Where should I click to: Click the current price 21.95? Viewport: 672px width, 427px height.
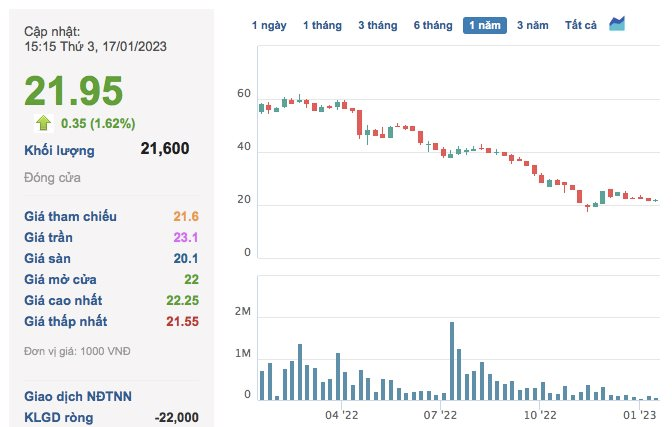click(x=74, y=92)
